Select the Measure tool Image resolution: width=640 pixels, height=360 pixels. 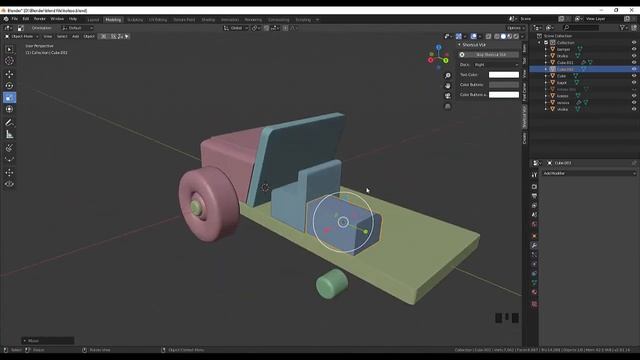(x=9, y=134)
